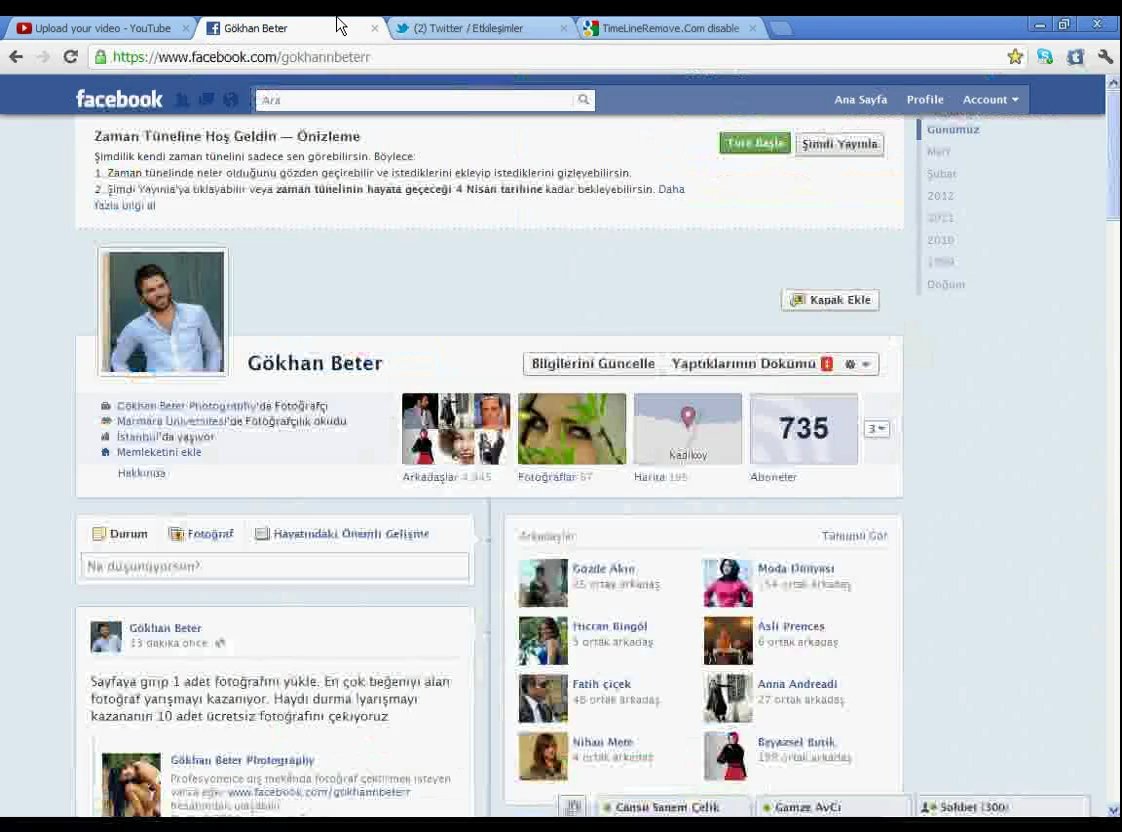The image size is (1122, 832).
Task: Click the Tümünü Gör link
Action: (x=854, y=536)
